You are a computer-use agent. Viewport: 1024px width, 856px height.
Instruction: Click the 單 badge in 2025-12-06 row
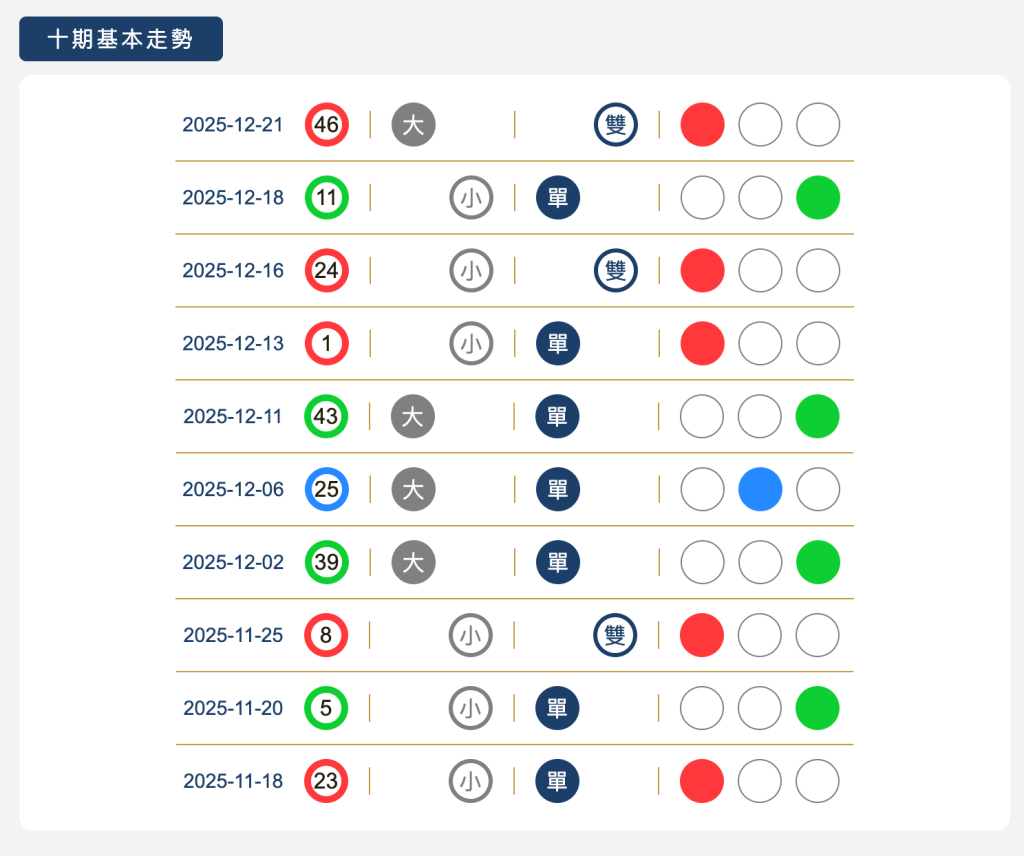coord(558,490)
